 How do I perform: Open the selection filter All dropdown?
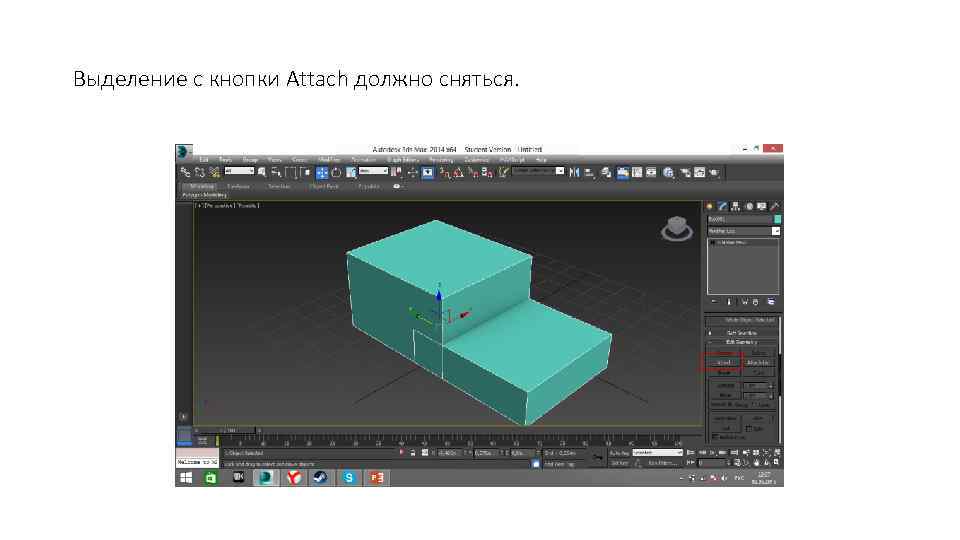239,171
